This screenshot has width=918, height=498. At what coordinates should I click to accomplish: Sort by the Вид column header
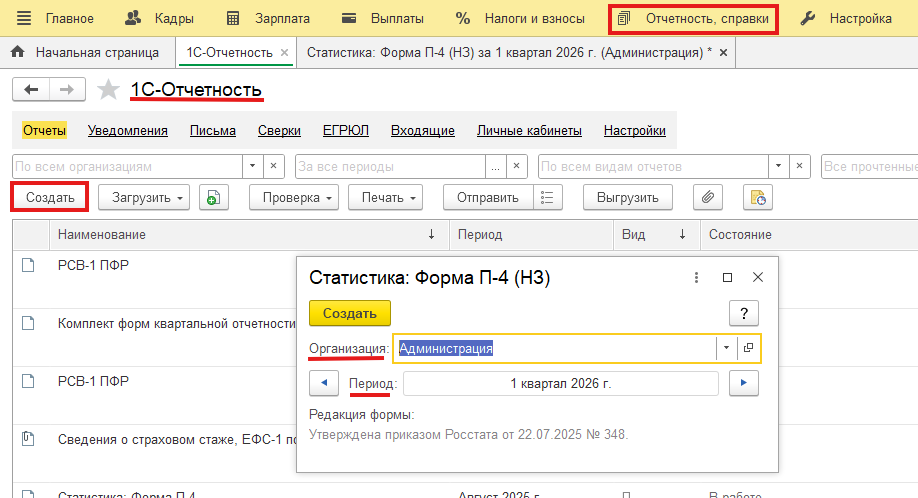pos(656,235)
